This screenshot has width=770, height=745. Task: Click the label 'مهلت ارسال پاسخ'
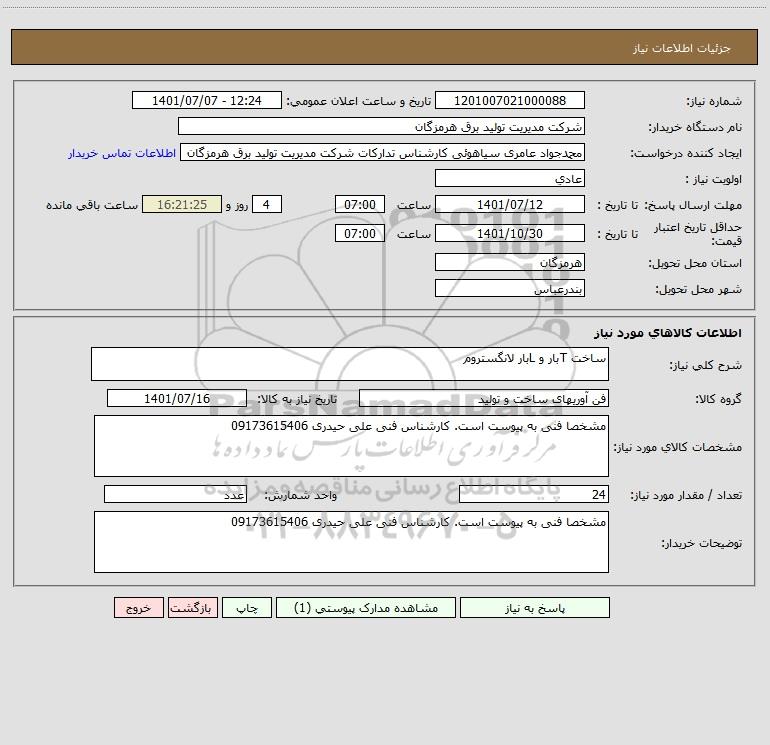click(x=692, y=205)
